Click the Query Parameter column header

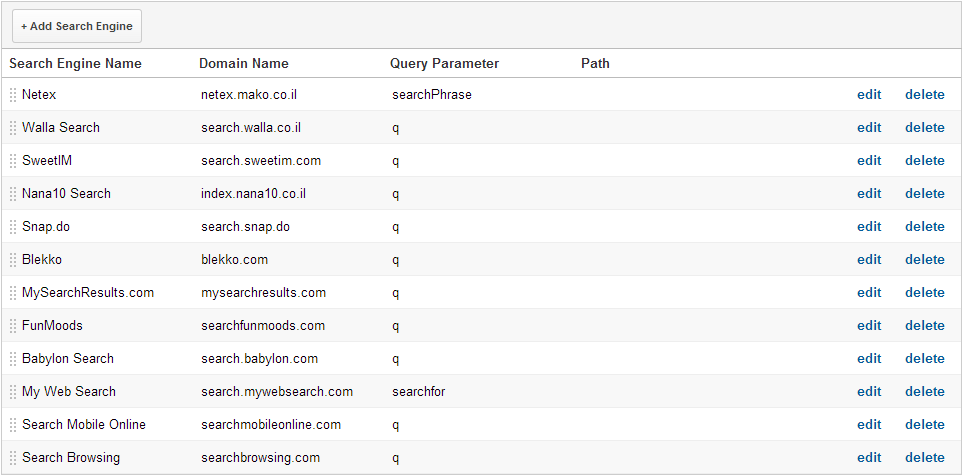pos(444,64)
